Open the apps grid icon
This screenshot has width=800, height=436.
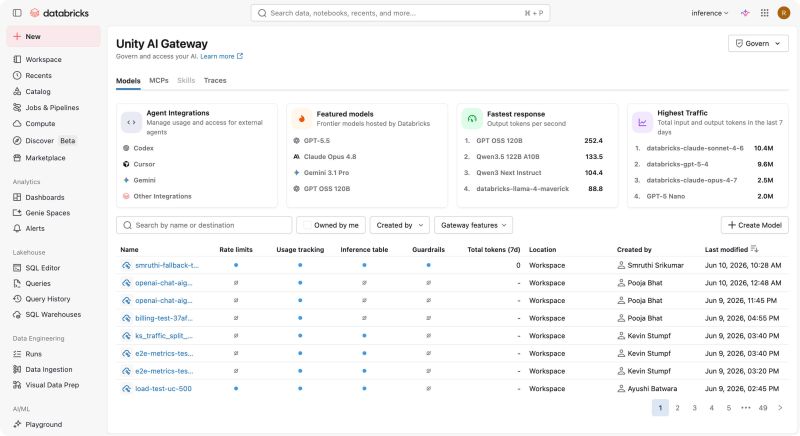(x=764, y=13)
